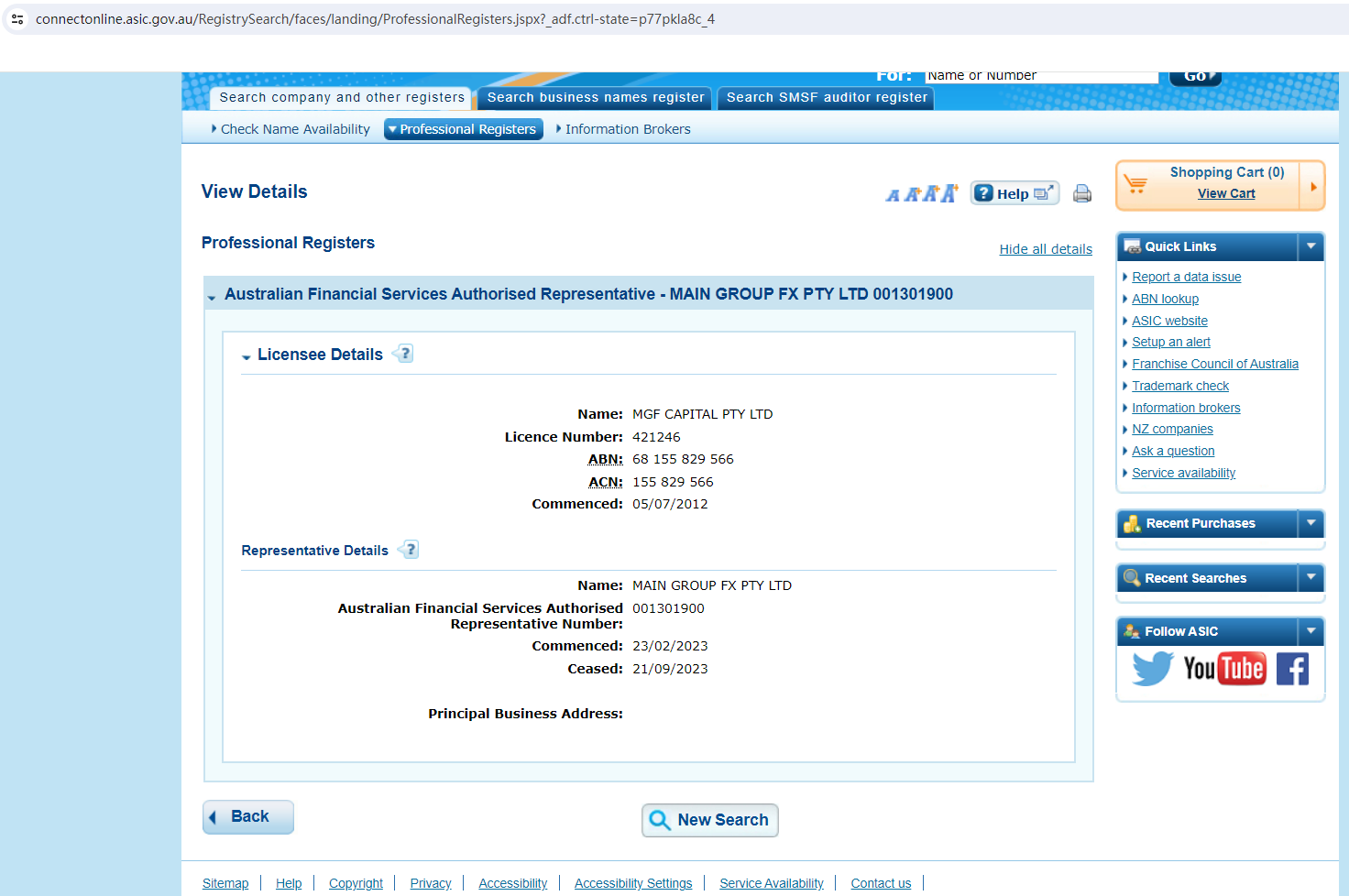Click representative number 001301900 in Representative Details

(x=668, y=608)
